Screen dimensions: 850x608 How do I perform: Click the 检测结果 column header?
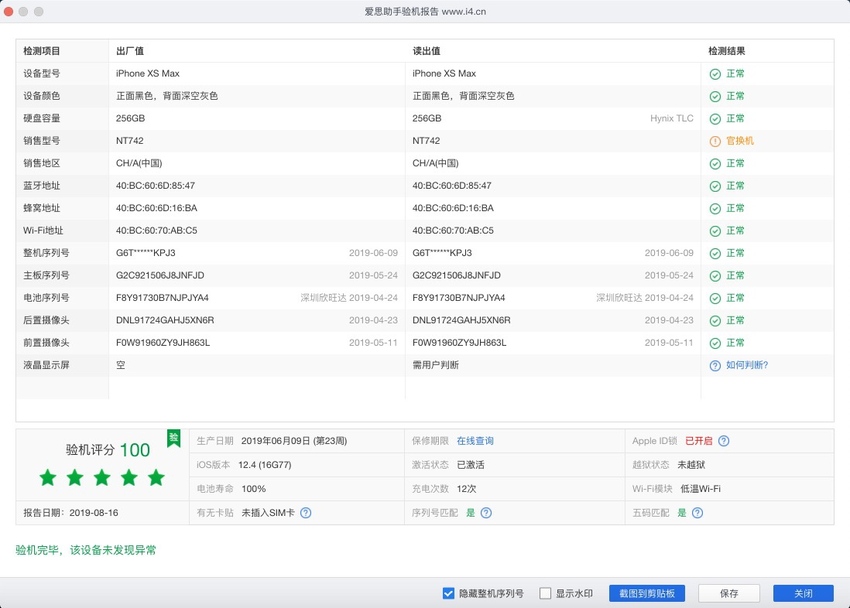727,51
